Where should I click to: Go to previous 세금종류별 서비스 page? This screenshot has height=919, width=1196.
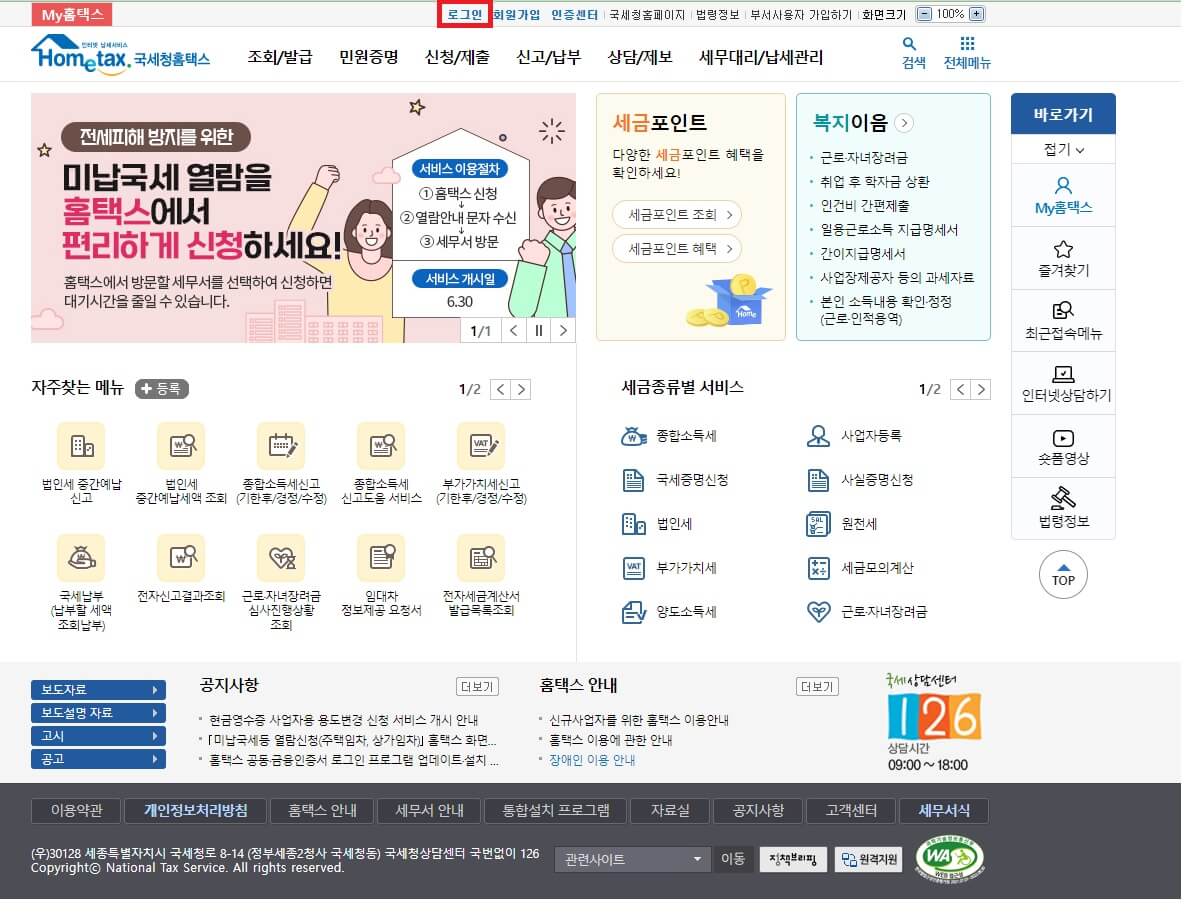[x=960, y=390]
